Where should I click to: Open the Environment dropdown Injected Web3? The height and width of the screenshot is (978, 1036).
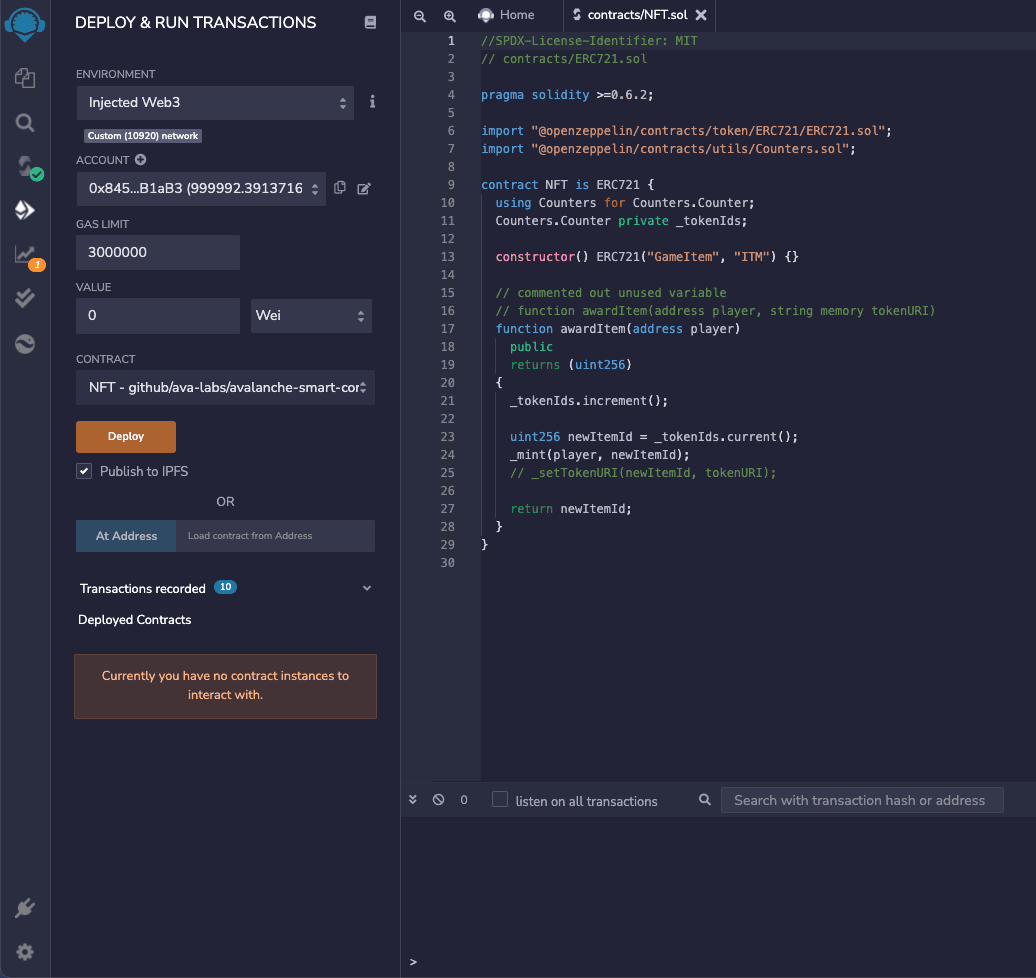click(215, 102)
